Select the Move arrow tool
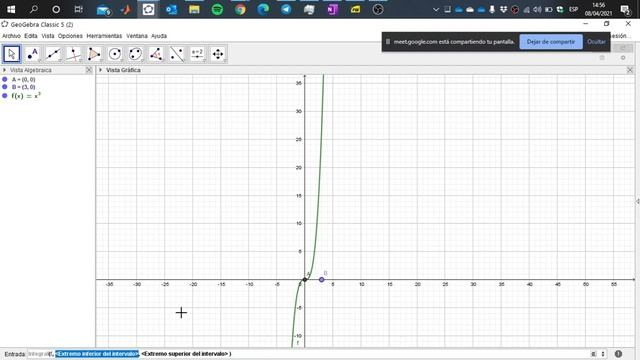 [x=12, y=54]
